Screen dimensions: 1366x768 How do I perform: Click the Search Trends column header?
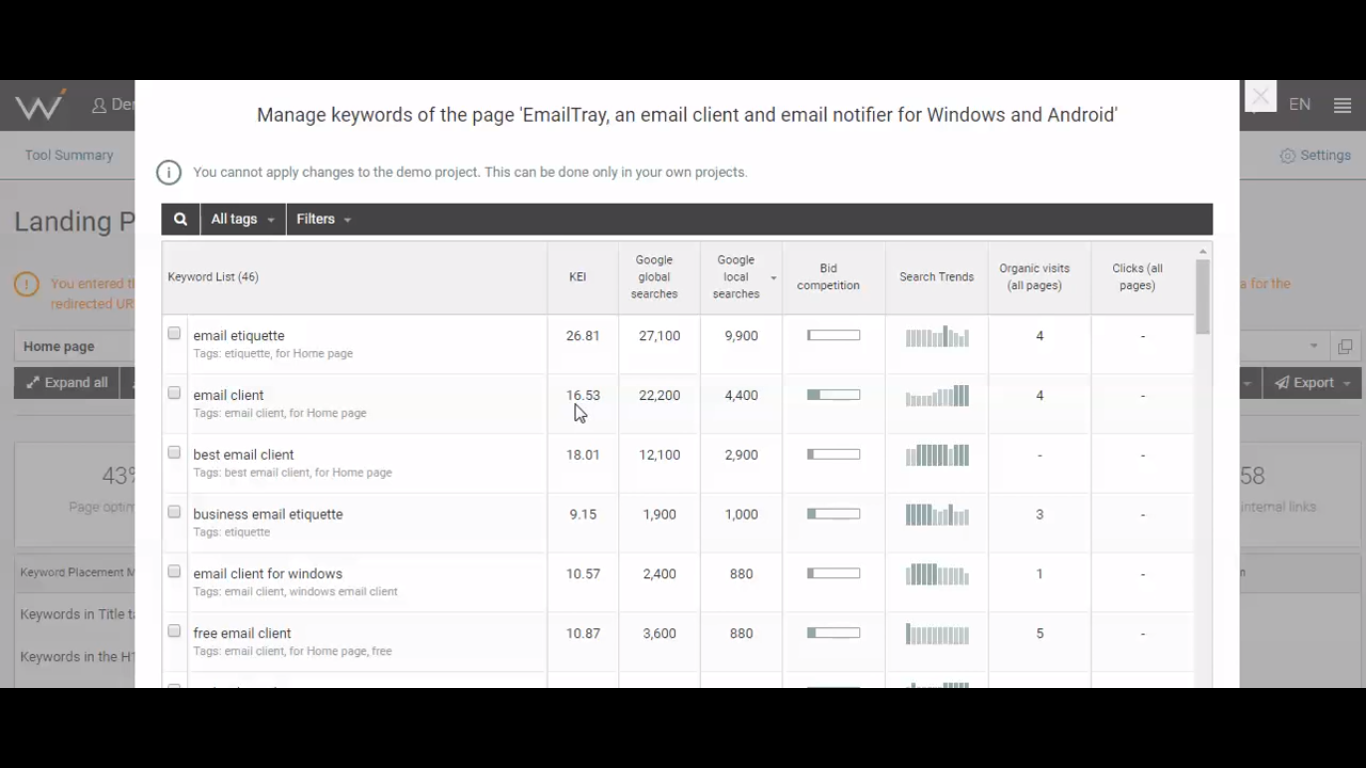click(x=937, y=277)
